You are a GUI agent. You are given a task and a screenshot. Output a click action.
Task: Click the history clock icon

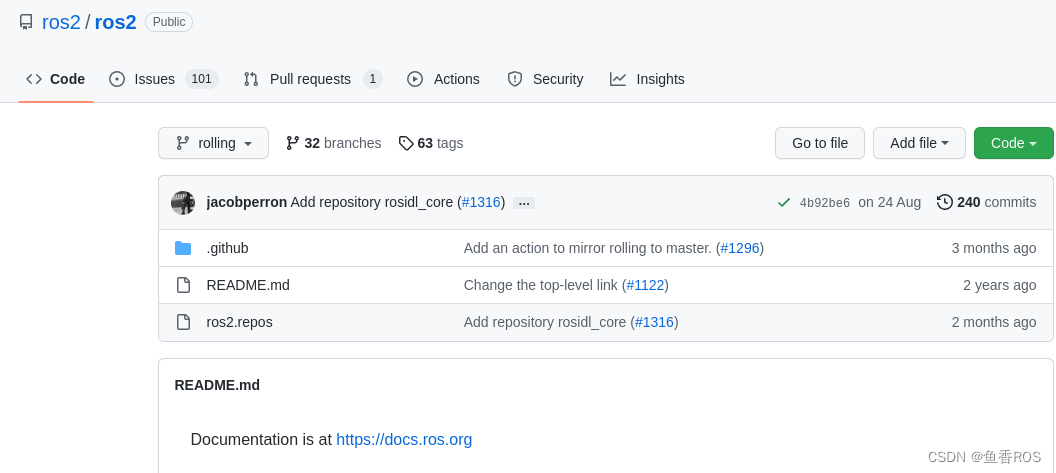click(x=945, y=203)
